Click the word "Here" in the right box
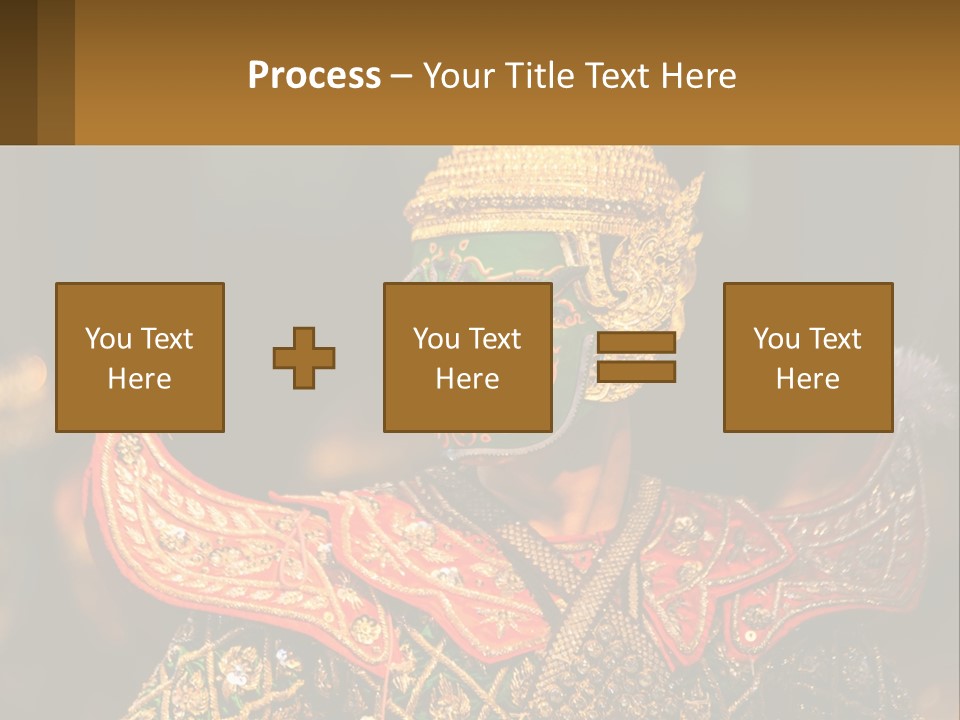This screenshot has width=960, height=720. (807, 379)
